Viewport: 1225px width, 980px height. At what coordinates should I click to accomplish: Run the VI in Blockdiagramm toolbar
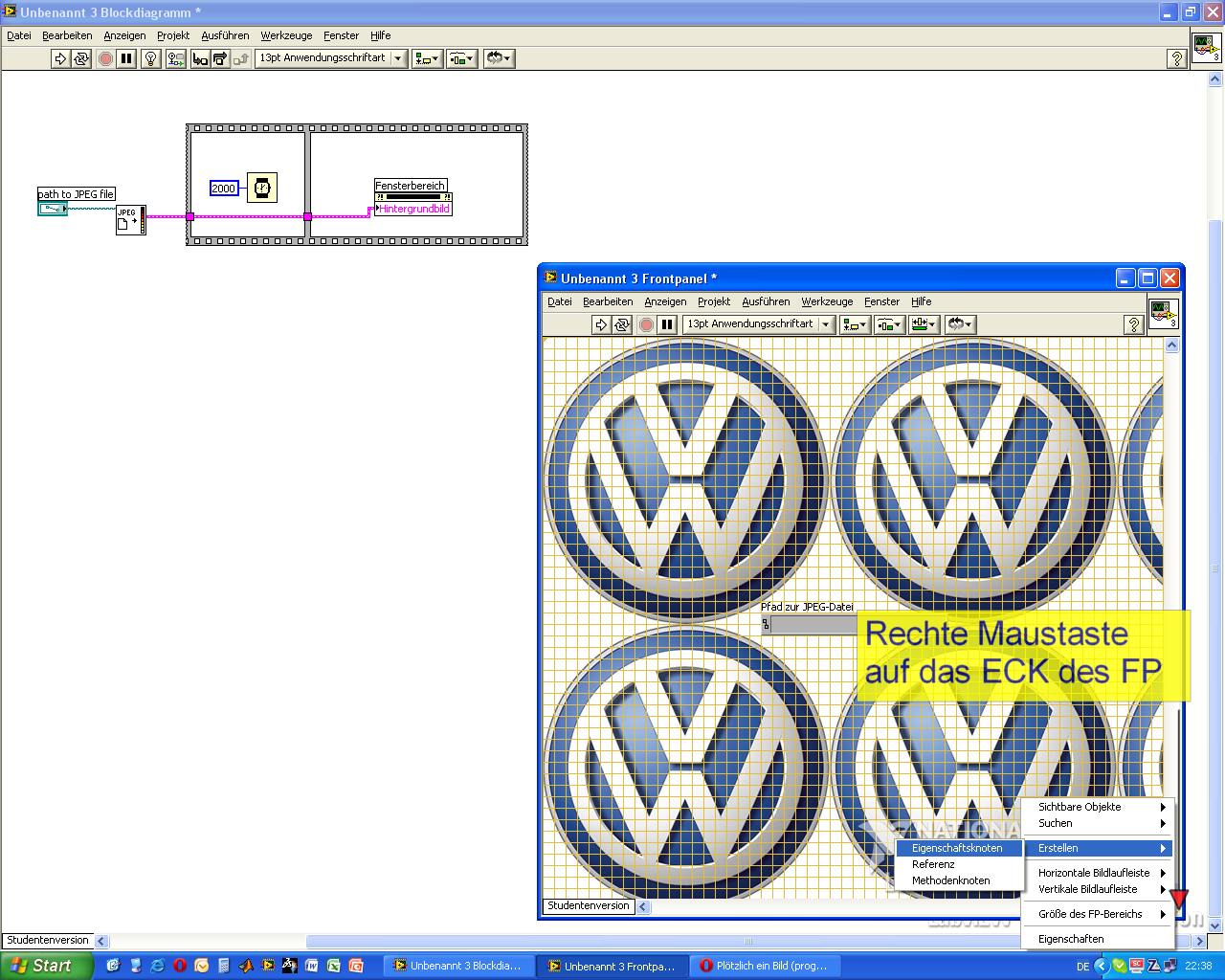point(60,58)
